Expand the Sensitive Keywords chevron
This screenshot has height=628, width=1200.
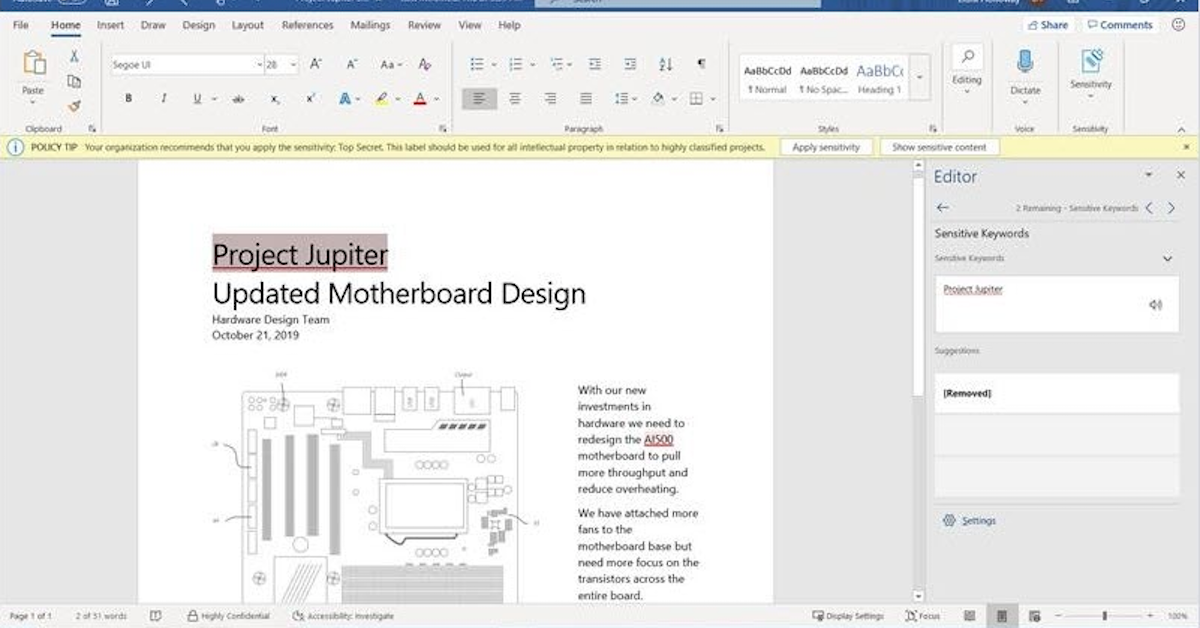[1167, 259]
